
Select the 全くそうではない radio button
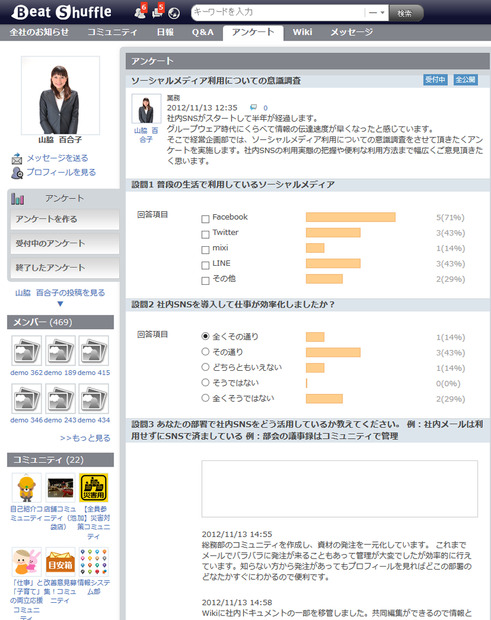[x=205, y=398]
